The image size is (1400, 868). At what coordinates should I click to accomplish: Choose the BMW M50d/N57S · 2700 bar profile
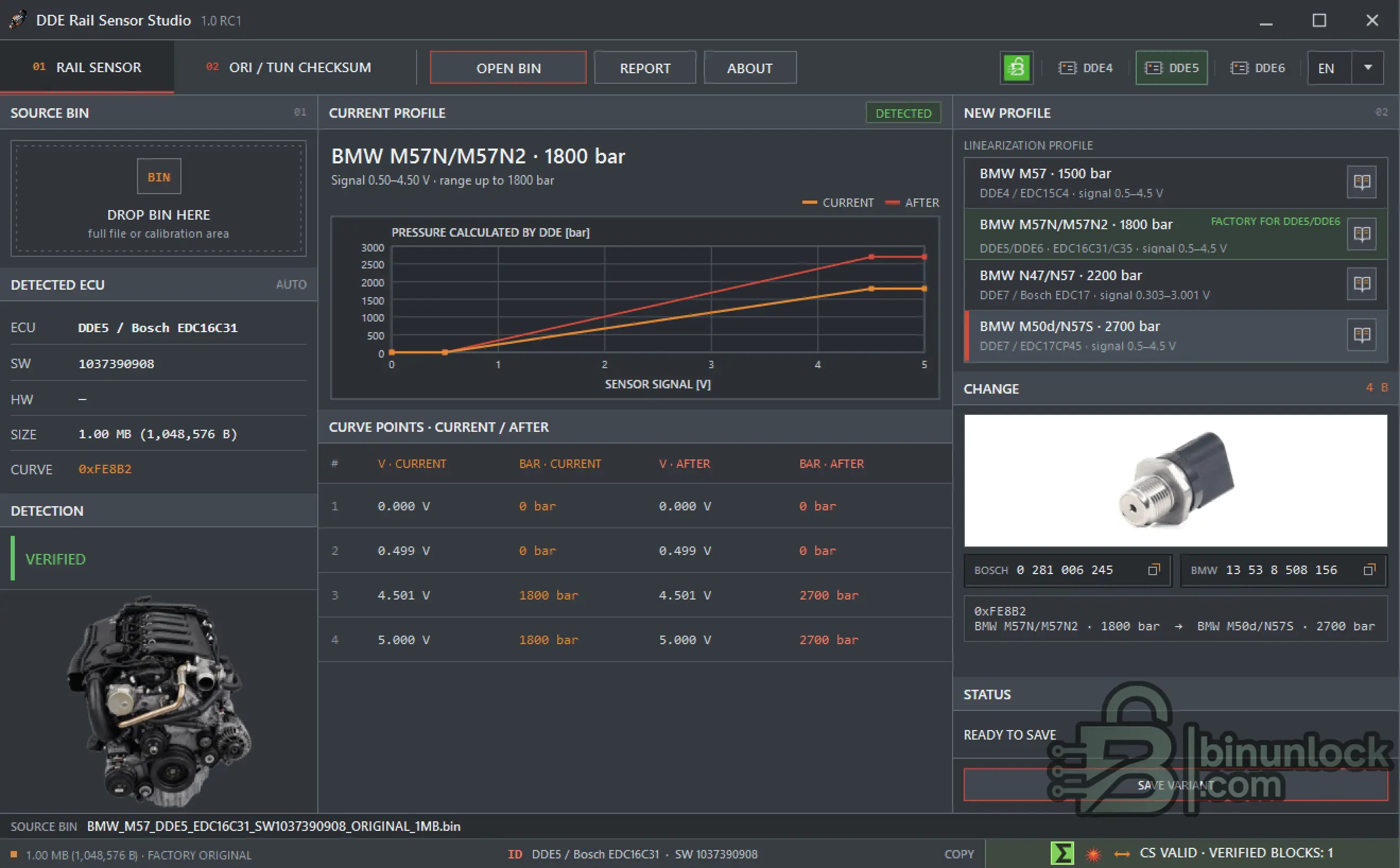point(1154,336)
